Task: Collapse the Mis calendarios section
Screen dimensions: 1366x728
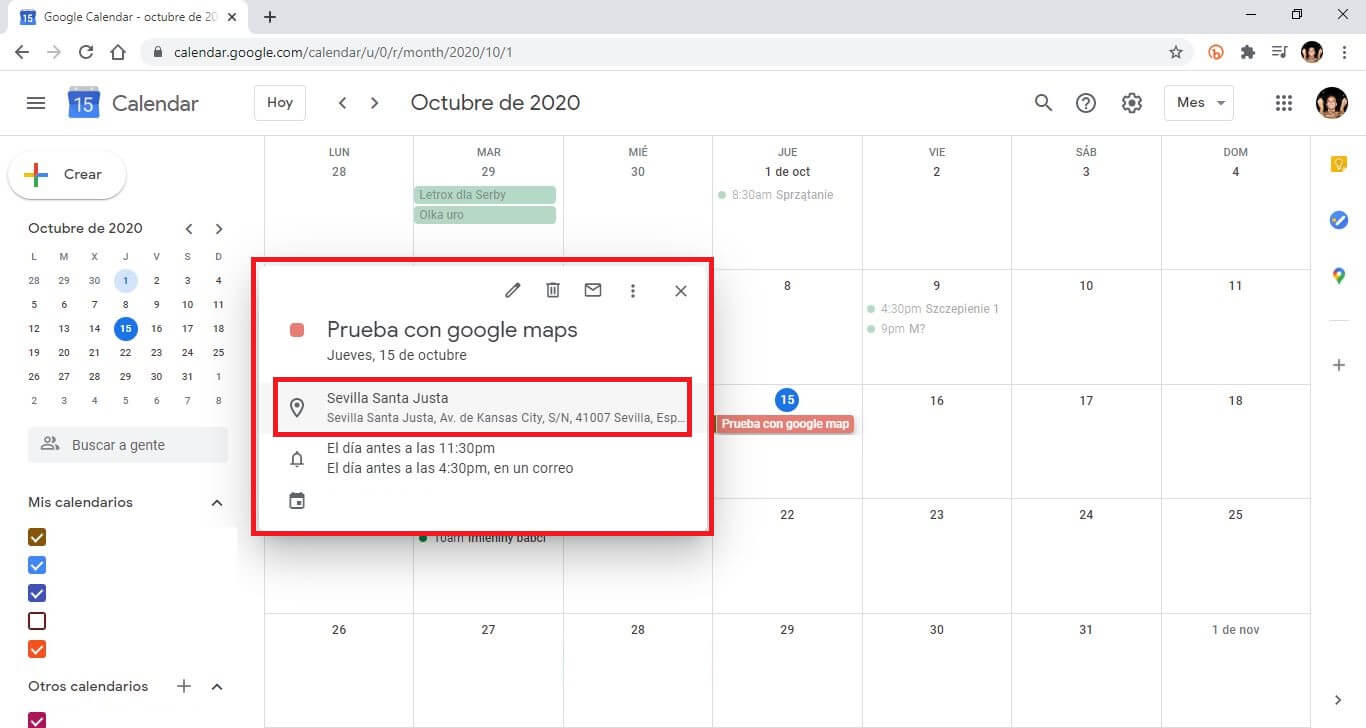Action: (x=217, y=503)
